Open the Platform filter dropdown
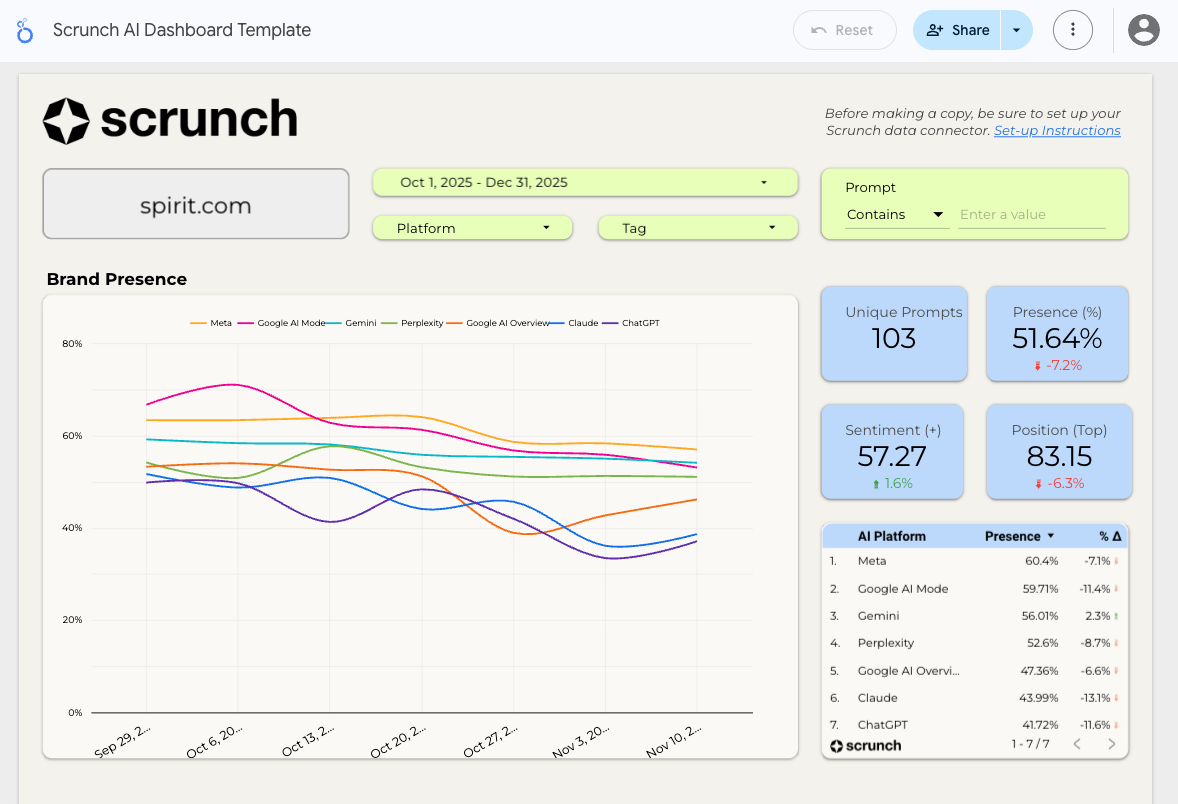The image size is (1178, 804). (x=473, y=228)
